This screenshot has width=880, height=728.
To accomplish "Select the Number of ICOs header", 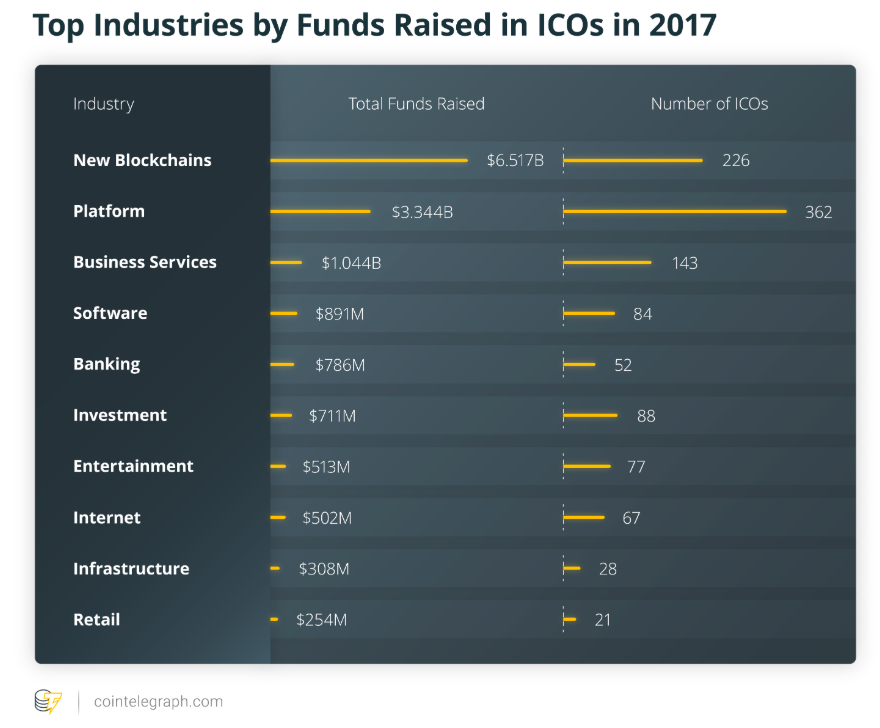I will (709, 104).
